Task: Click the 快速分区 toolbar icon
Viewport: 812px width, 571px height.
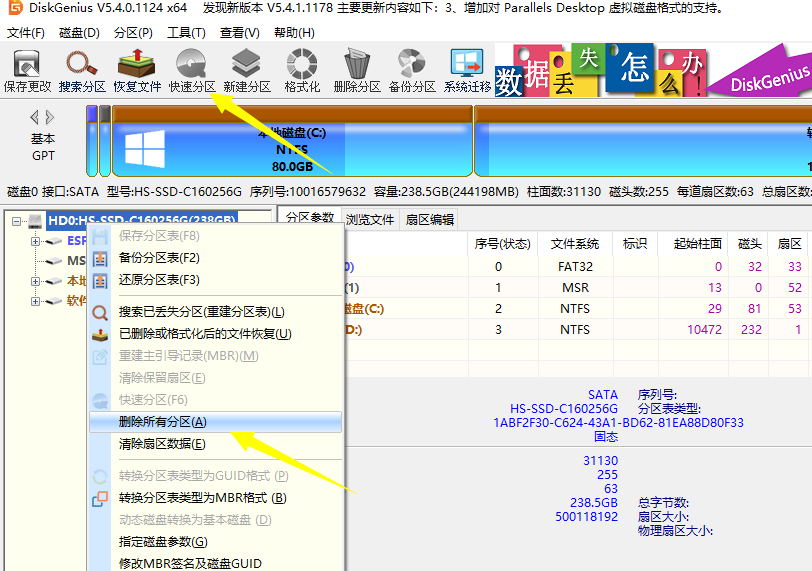Action: [192, 70]
